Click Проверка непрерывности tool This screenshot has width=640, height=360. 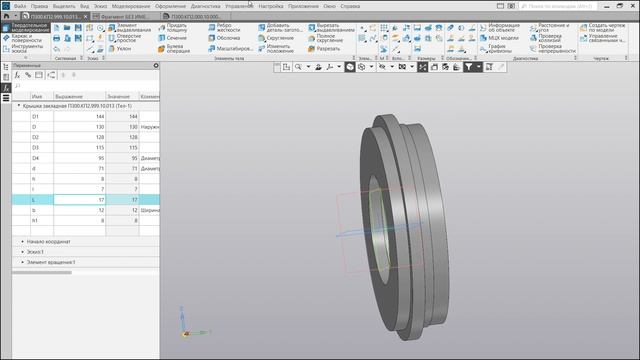tap(553, 48)
